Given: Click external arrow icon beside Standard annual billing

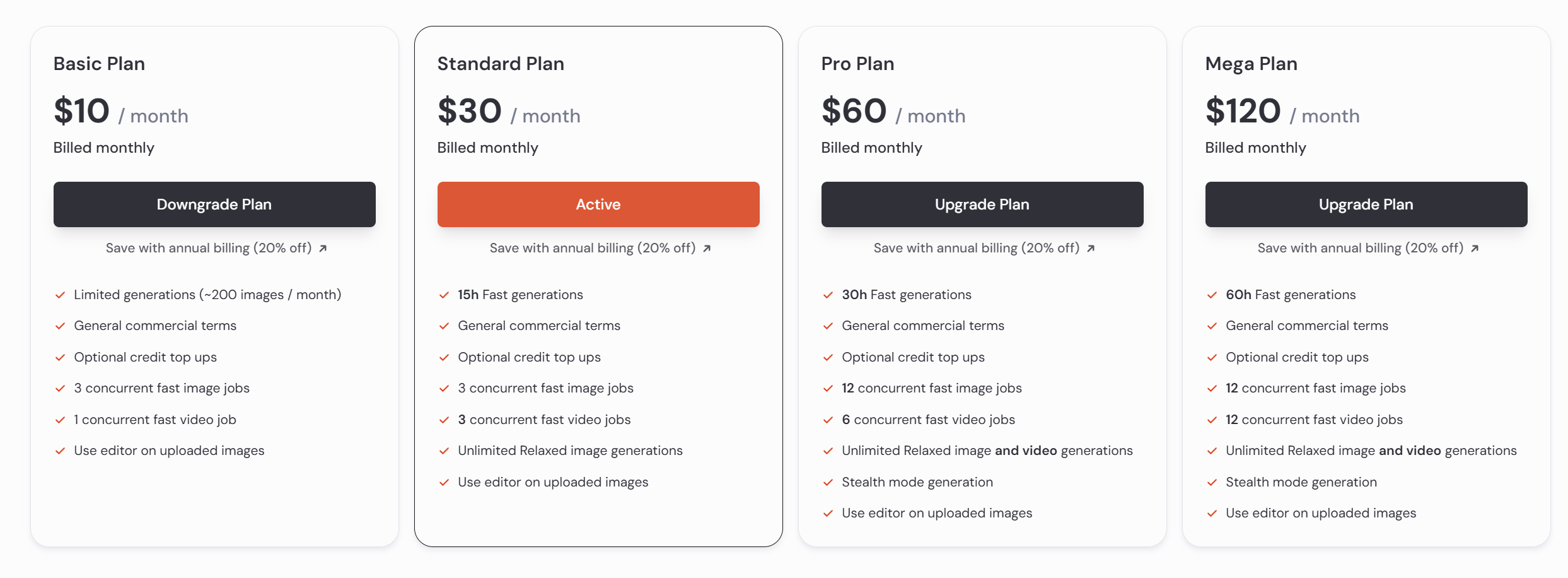Looking at the screenshot, I should coord(707,249).
